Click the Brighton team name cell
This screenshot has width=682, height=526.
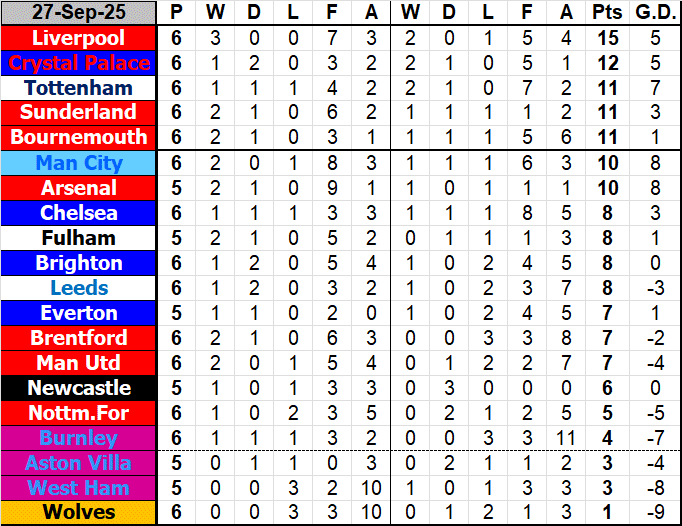point(79,263)
